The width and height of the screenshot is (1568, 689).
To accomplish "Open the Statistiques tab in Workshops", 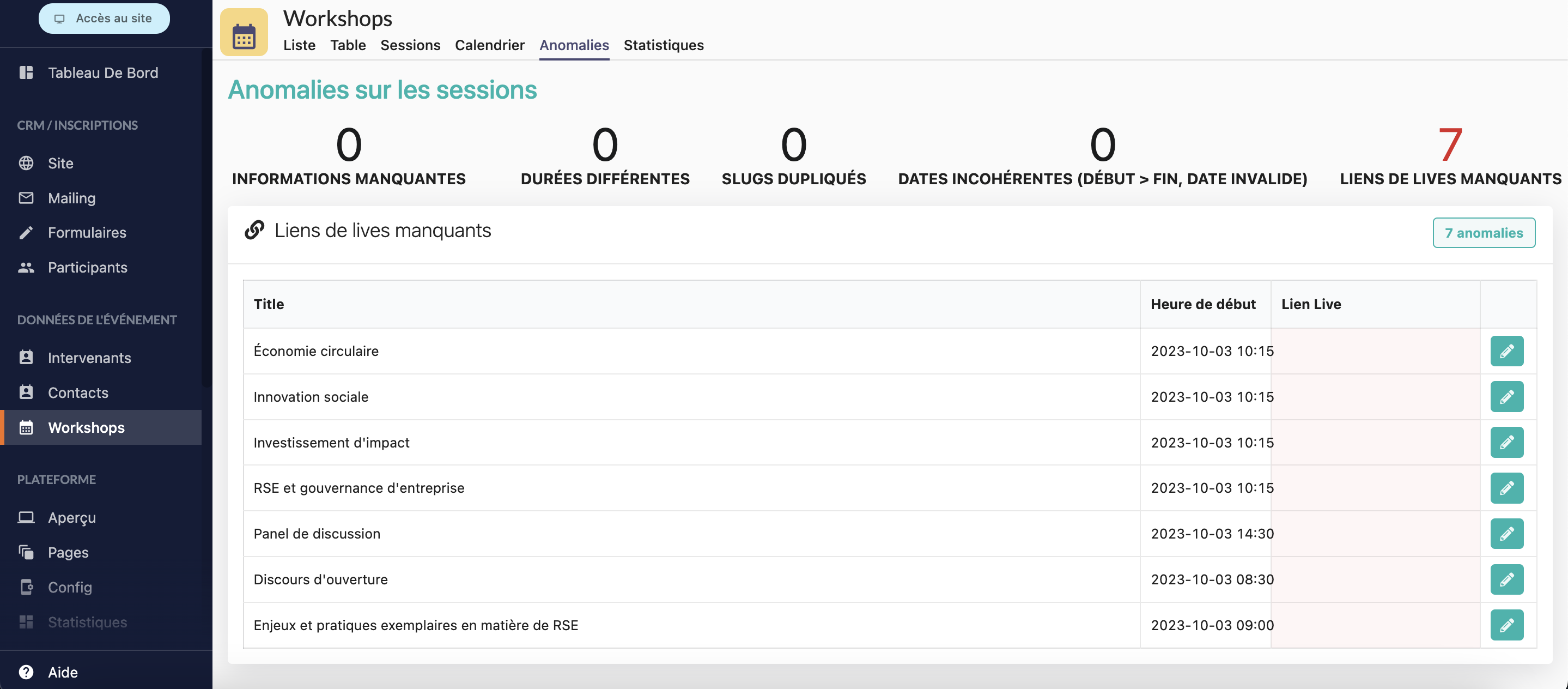I will click(664, 45).
